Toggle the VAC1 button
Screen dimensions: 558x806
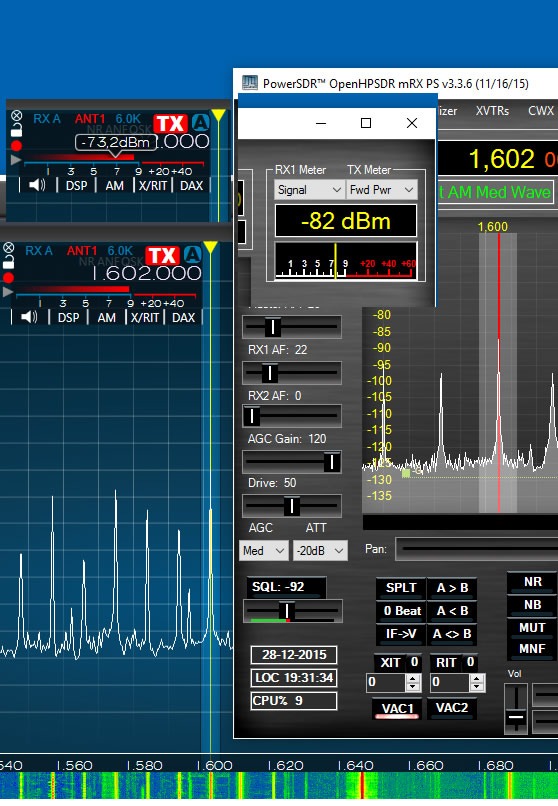pyautogui.click(x=397, y=708)
